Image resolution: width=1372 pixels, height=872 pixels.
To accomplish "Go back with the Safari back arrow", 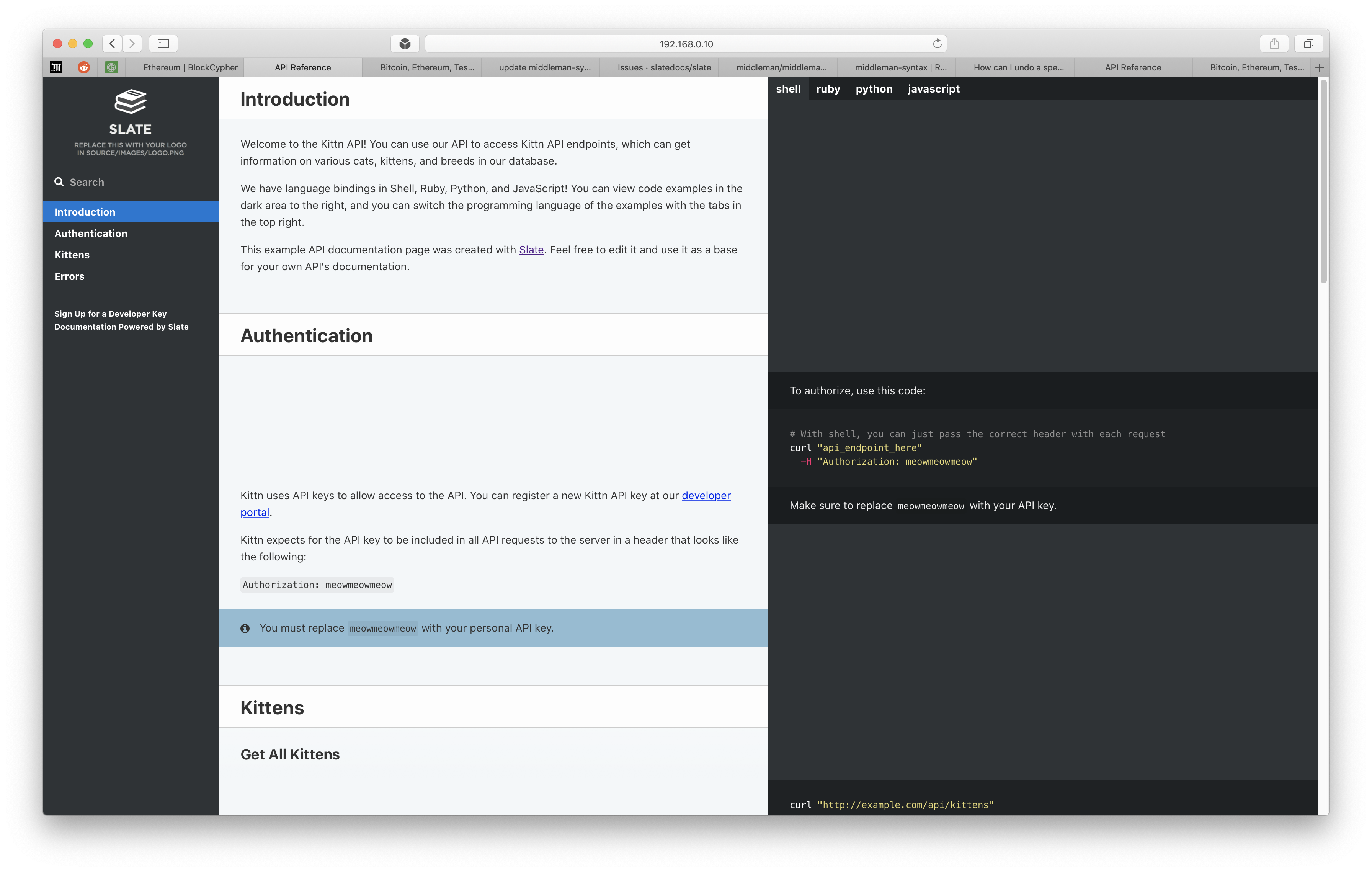I will pyautogui.click(x=112, y=43).
